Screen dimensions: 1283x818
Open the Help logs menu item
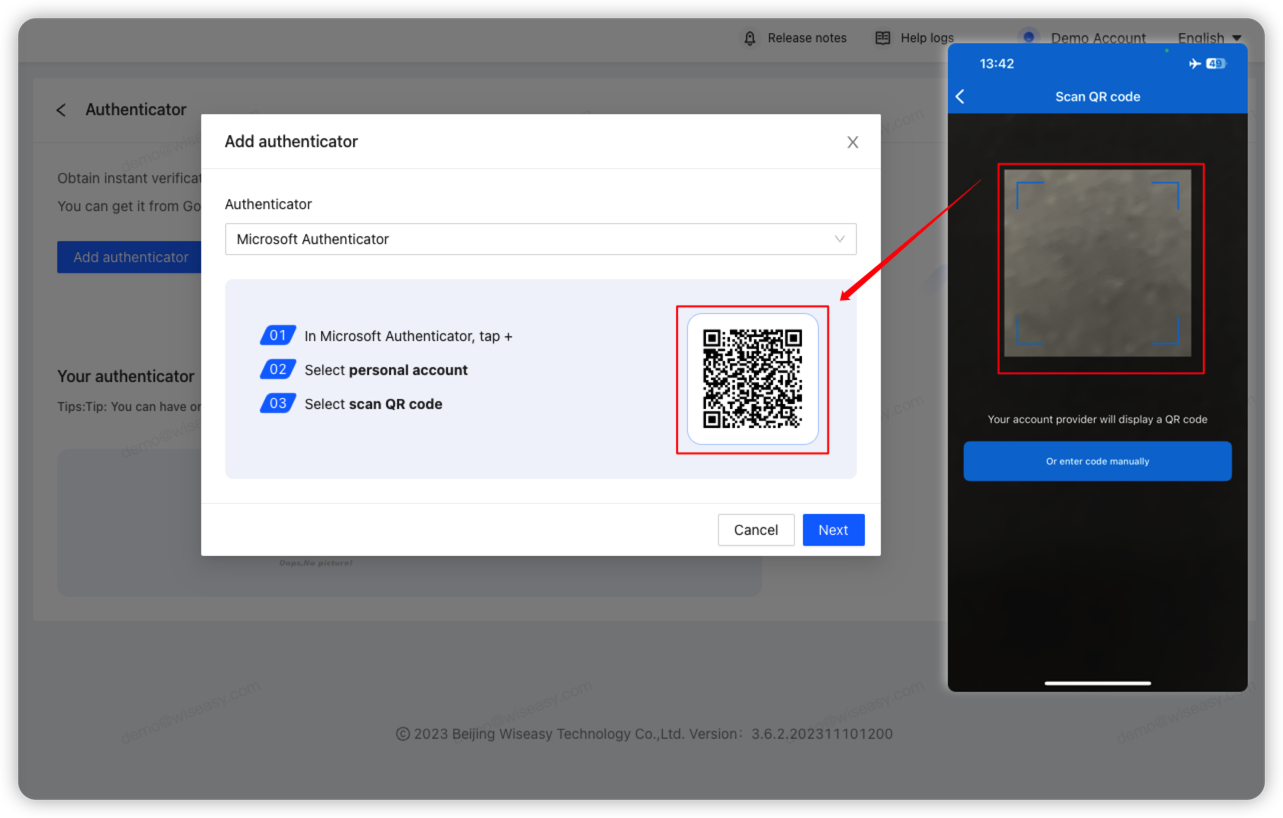tap(927, 38)
